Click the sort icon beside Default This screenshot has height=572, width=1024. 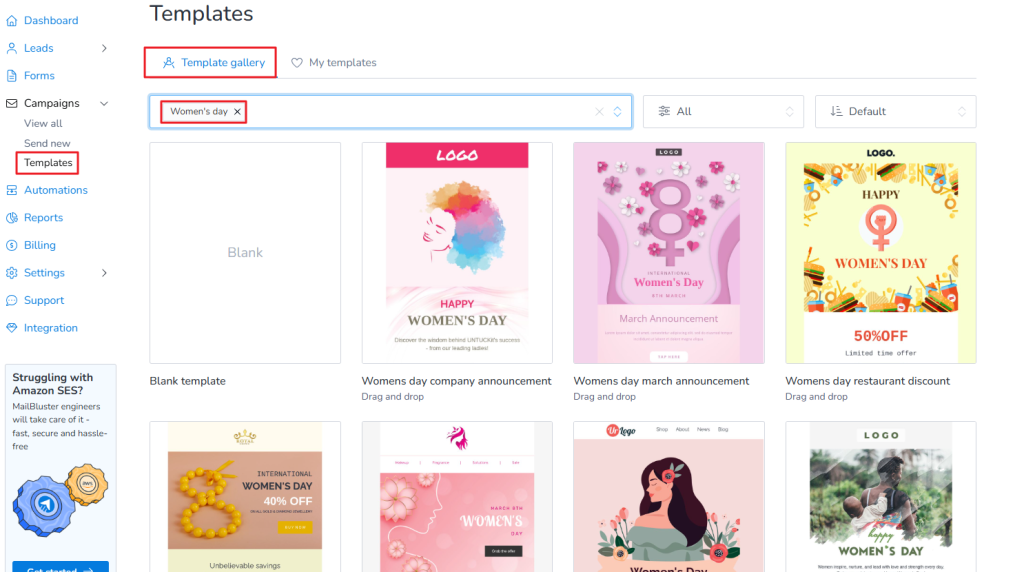pyautogui.click(x=836, y=112)
